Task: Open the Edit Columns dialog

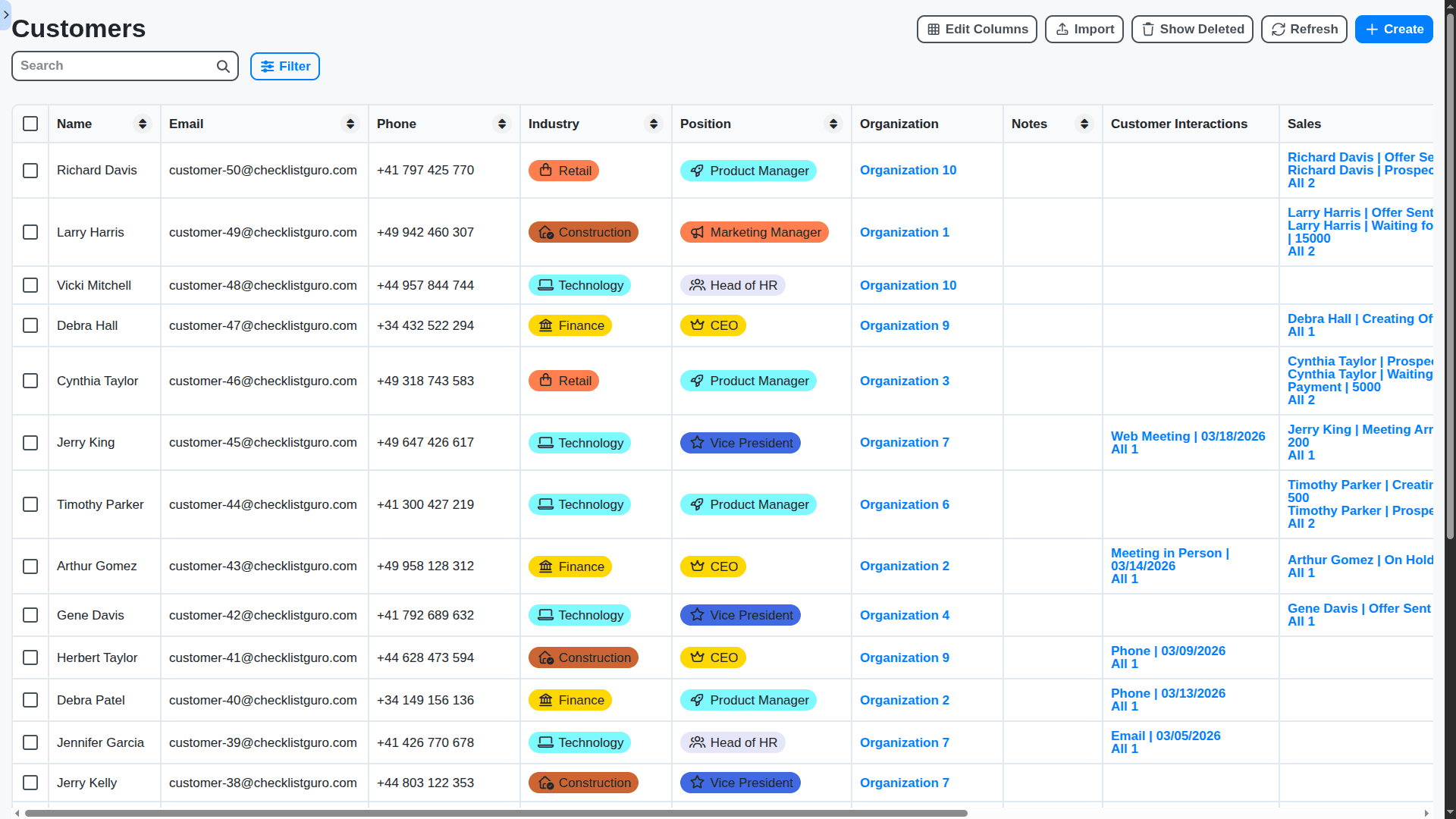Action: point(976,29)
